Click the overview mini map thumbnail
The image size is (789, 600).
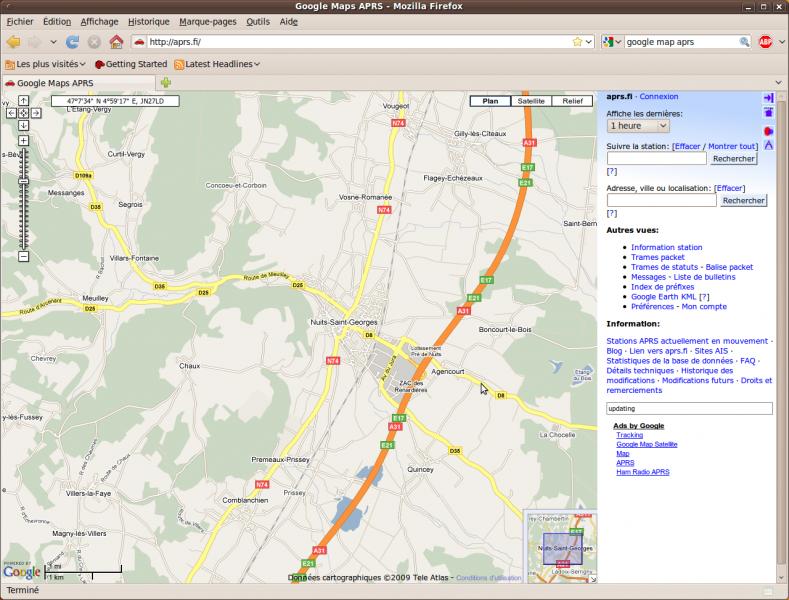[560, 547]
